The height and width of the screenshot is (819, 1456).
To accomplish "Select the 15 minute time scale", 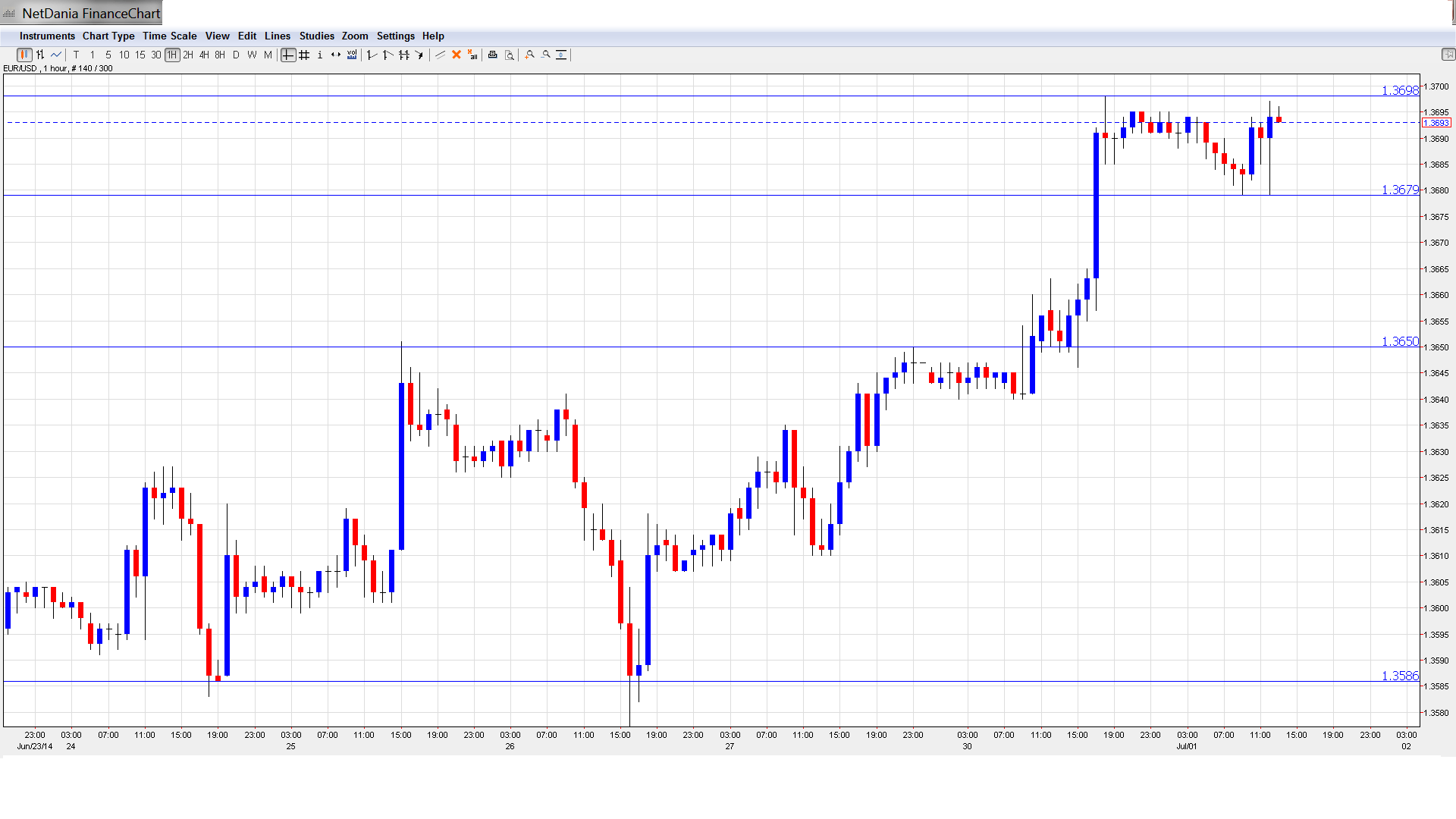I will 140,55.
